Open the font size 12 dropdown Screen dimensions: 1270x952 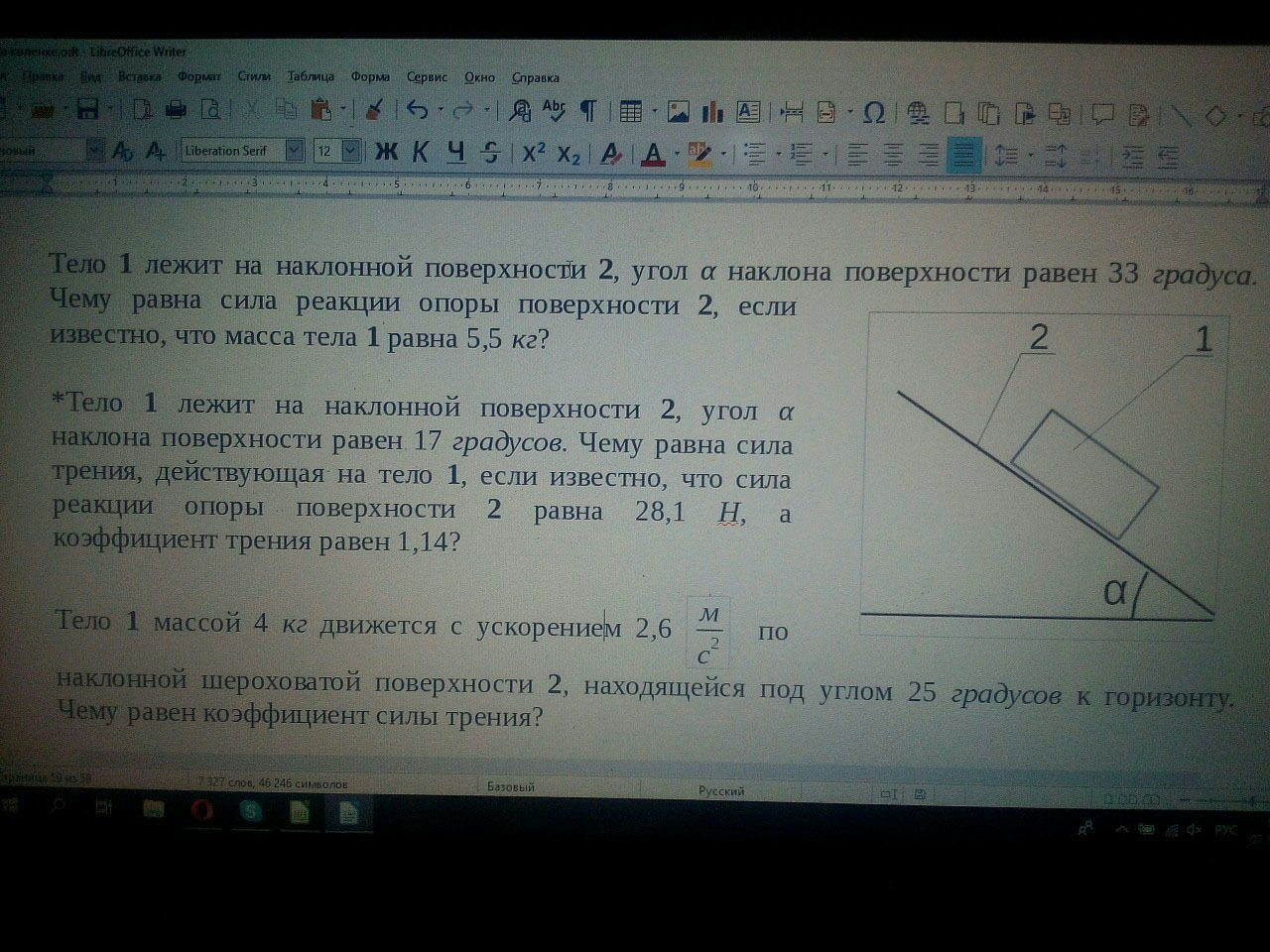click(x=351, y=151)
